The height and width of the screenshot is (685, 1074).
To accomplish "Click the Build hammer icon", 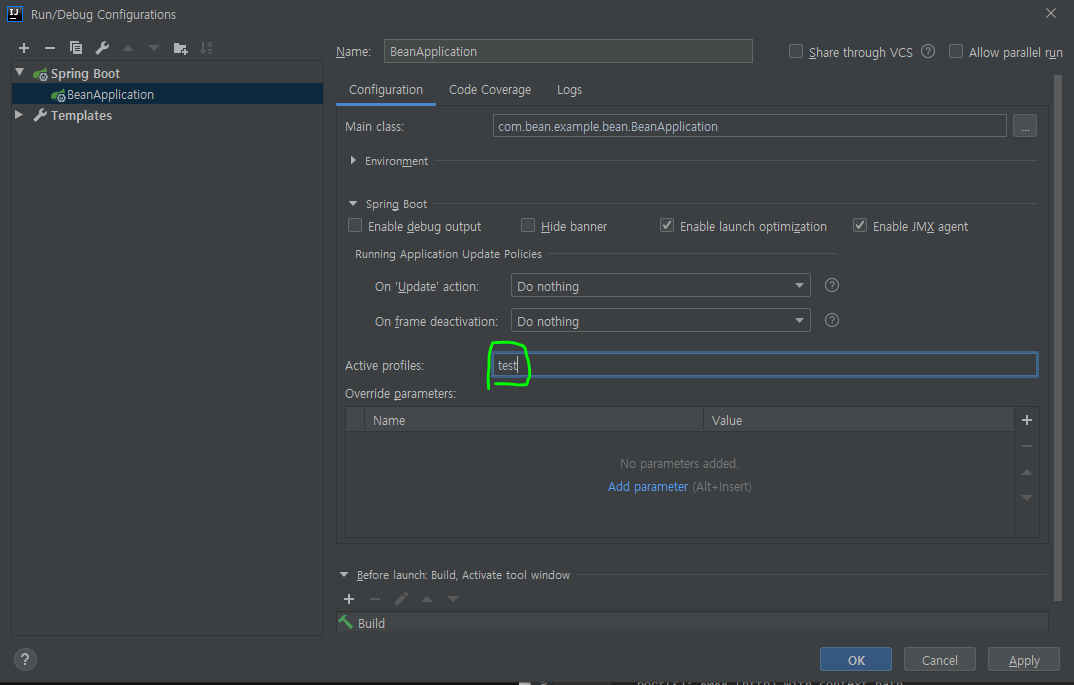I will [x=346, y=622].
